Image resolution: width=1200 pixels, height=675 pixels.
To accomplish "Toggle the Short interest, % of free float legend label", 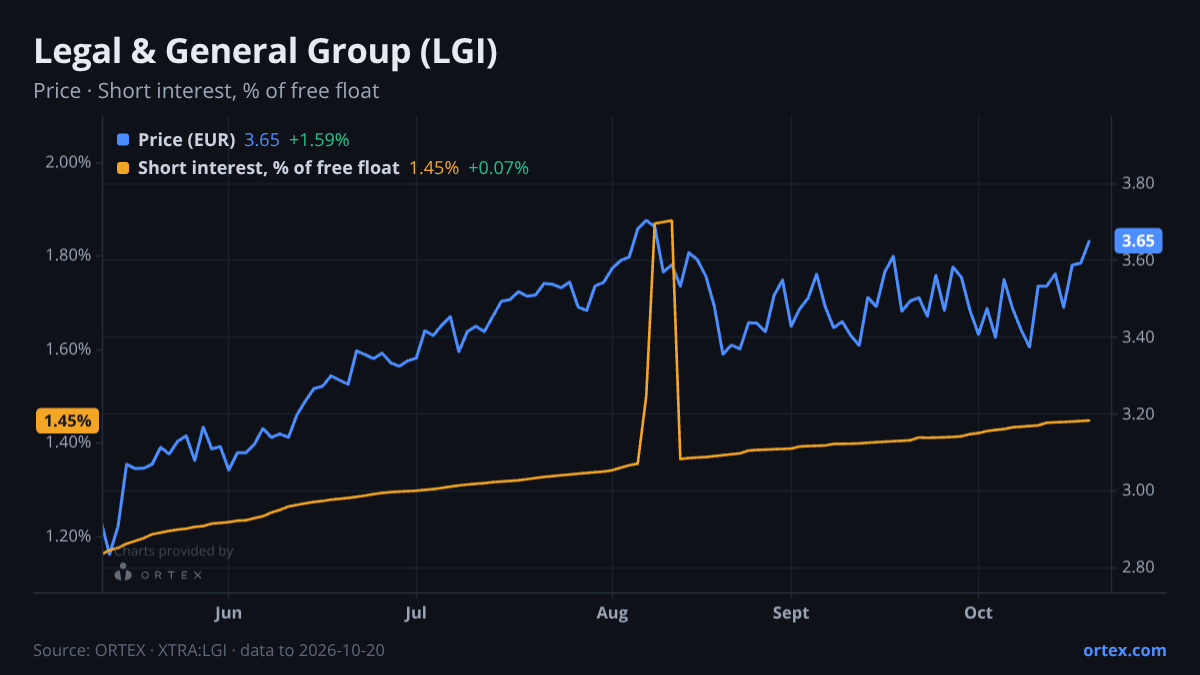I will [268, 168].
